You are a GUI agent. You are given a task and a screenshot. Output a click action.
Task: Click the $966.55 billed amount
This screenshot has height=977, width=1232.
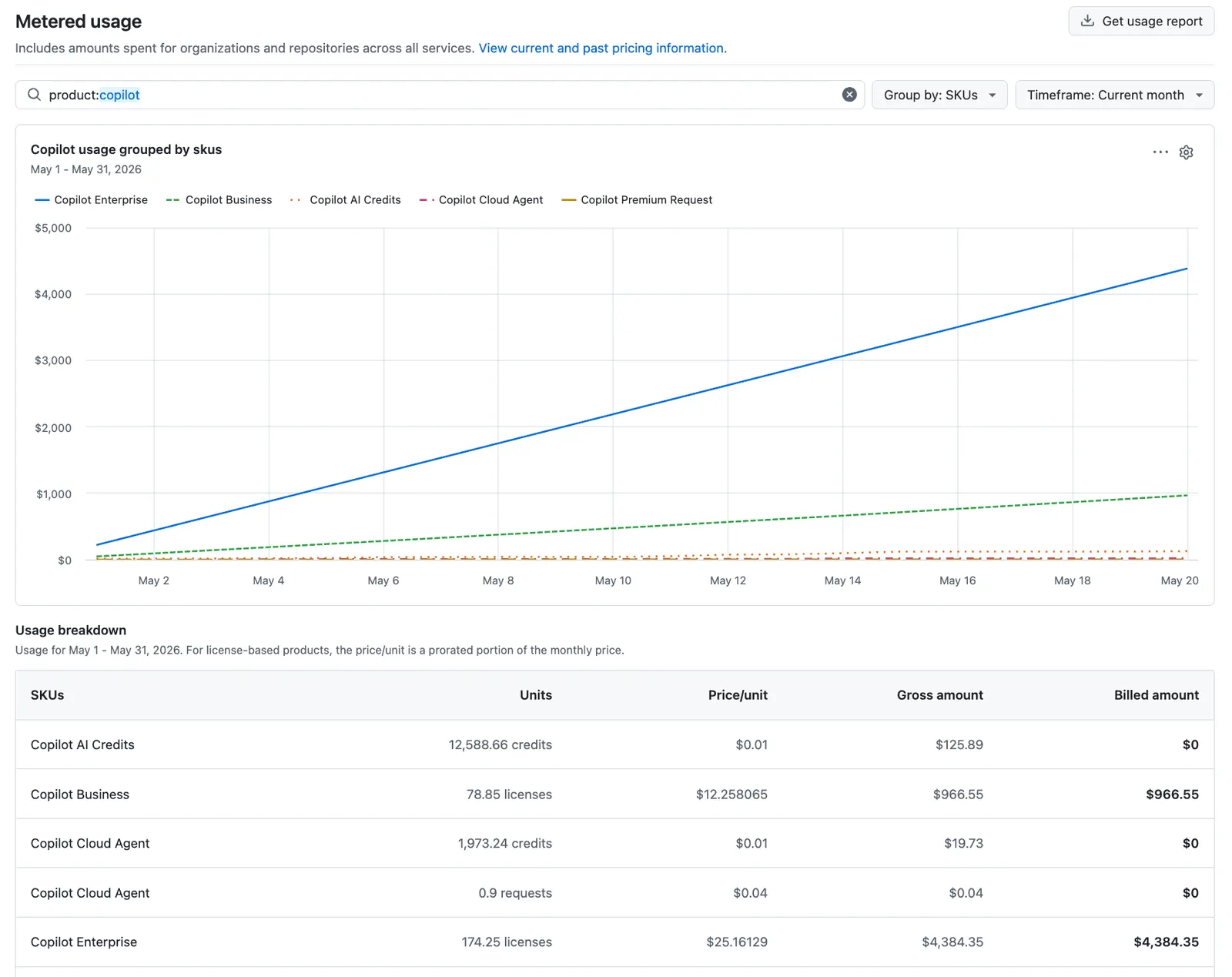pos(1172,794)
